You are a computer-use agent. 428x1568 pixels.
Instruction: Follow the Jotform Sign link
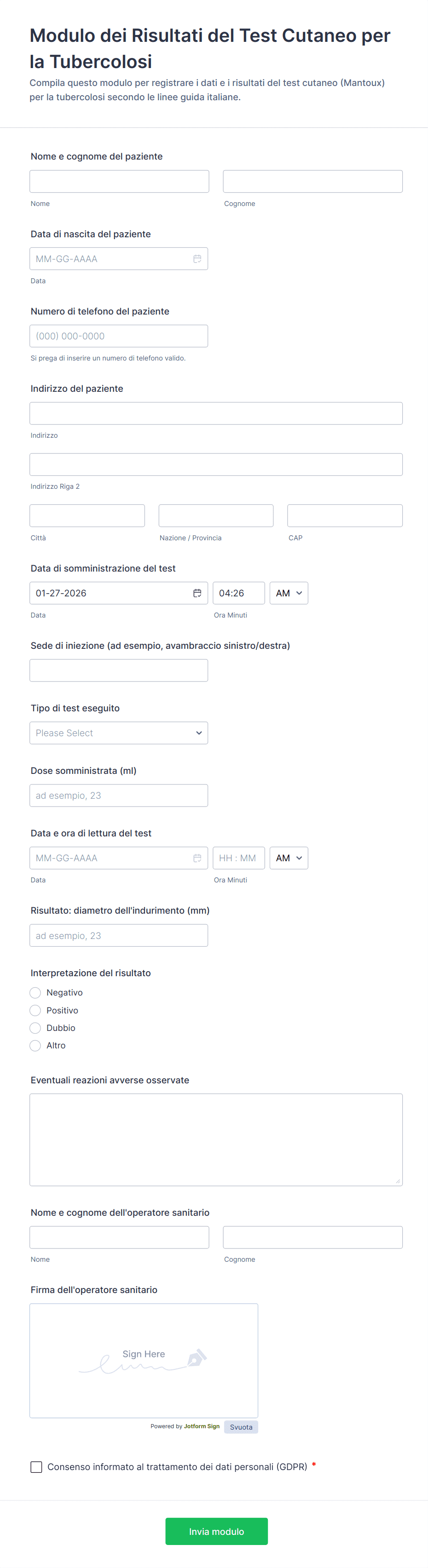pyautogui.click(x=202, y=1426)
